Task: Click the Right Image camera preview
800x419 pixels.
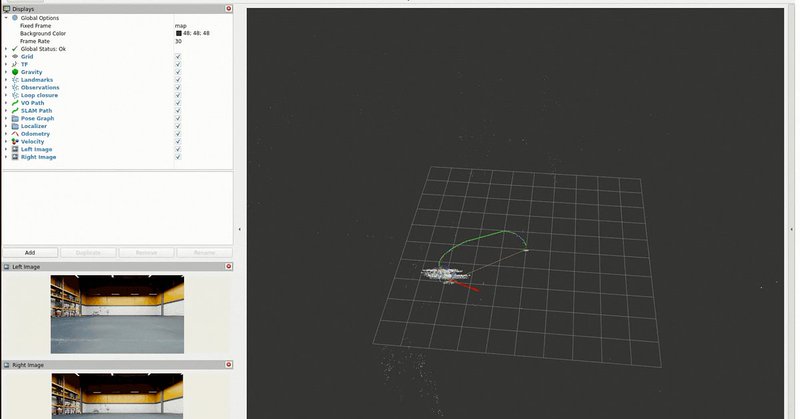Action: click(x=117, y=396)
